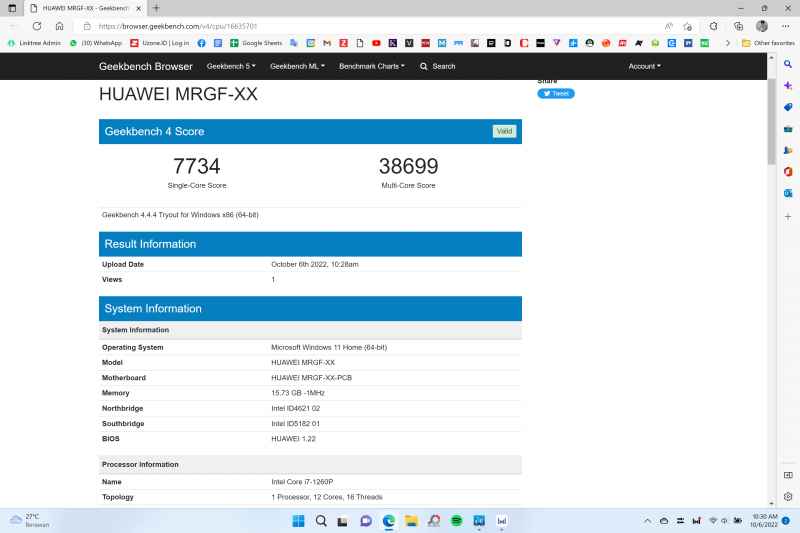Image resolution: width=800 pixels, height=533 pixels.
Task: Open the Google Sheets bookmark
Action: tap(256, 43)
